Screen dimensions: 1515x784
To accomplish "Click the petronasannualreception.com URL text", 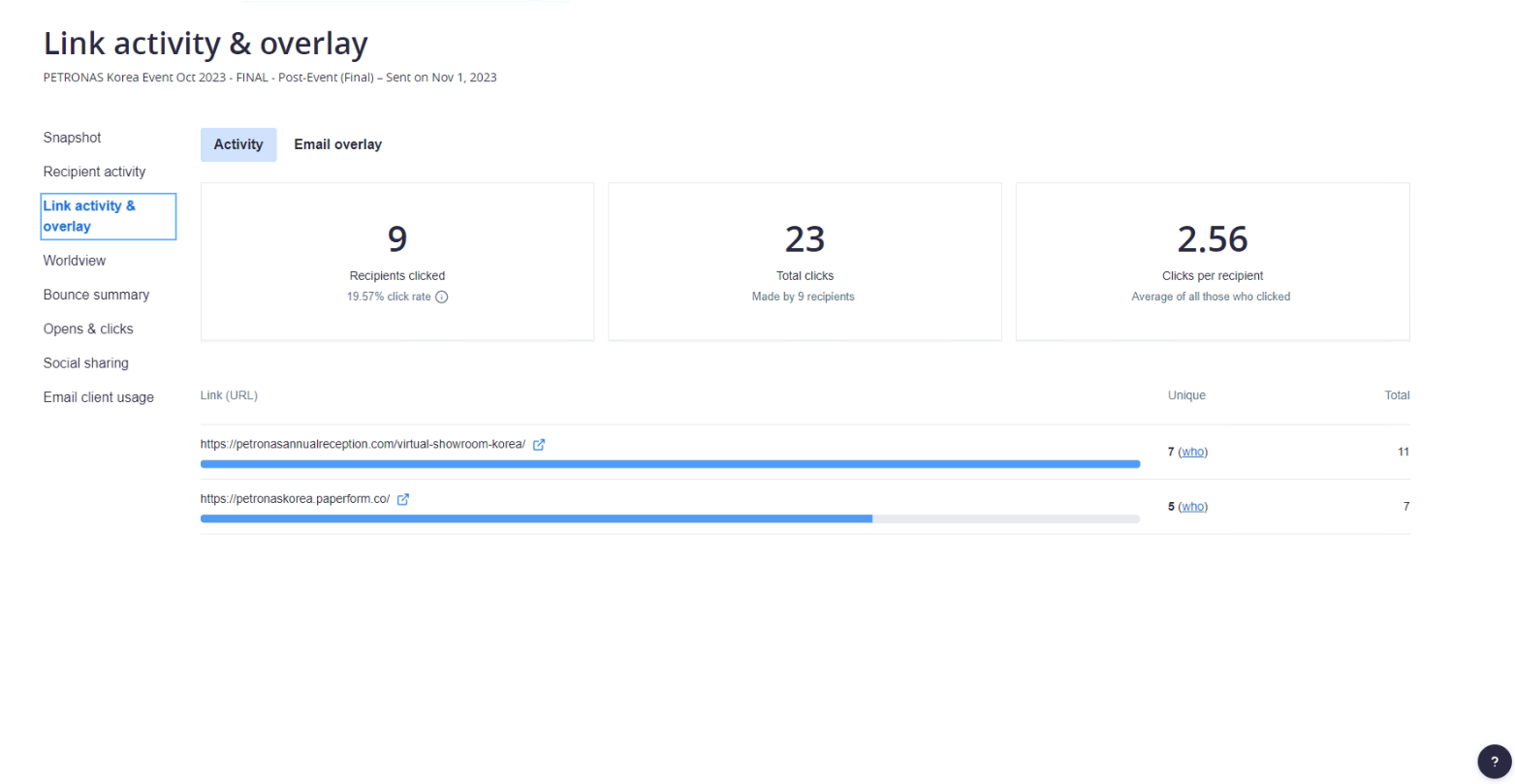I will tap(363, 445).
